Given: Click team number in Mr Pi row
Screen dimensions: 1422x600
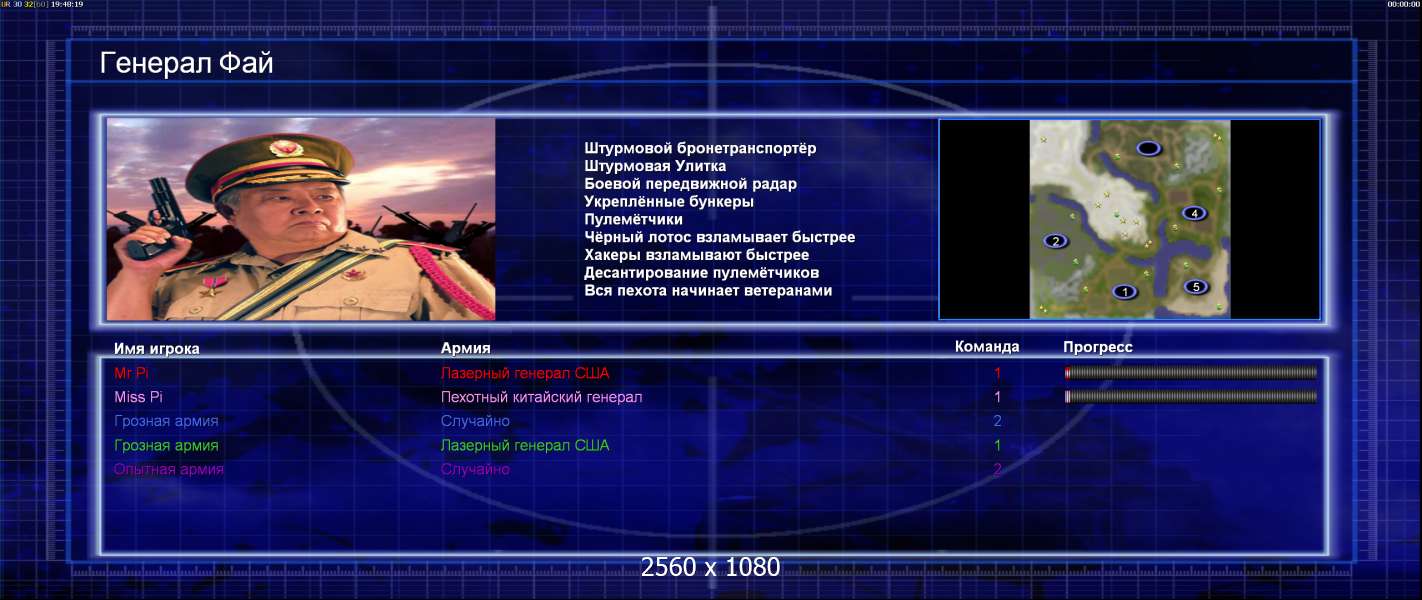Looking at the screenshot, I should point(997,373).
